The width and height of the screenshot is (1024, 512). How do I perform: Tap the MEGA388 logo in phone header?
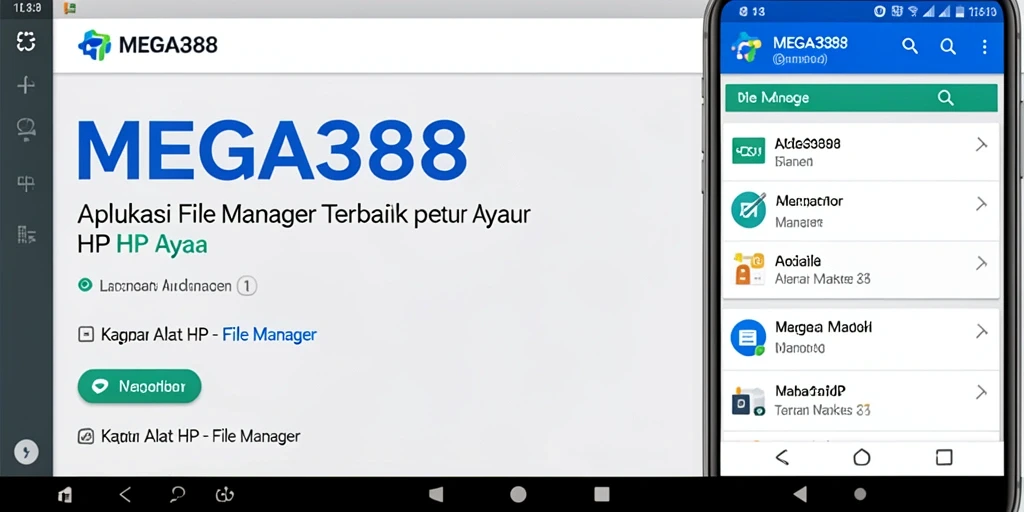(746, 46)
